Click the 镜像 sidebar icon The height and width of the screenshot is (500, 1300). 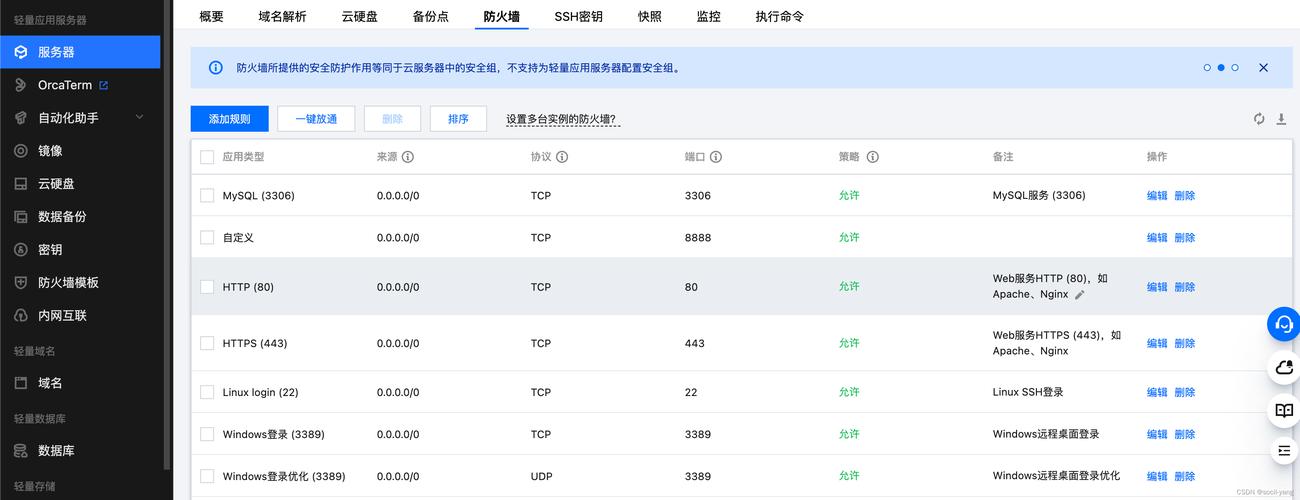coord(21,151)
